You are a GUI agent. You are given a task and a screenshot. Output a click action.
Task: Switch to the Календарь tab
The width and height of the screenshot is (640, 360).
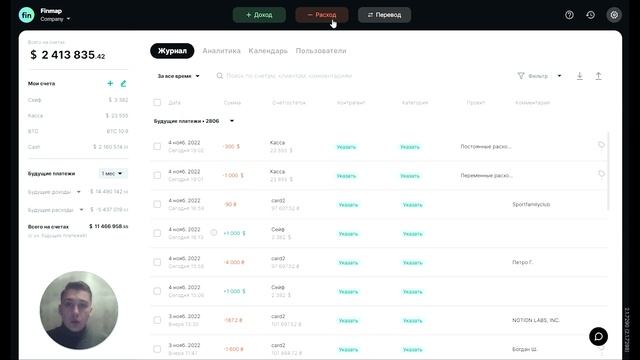point(268,51)
